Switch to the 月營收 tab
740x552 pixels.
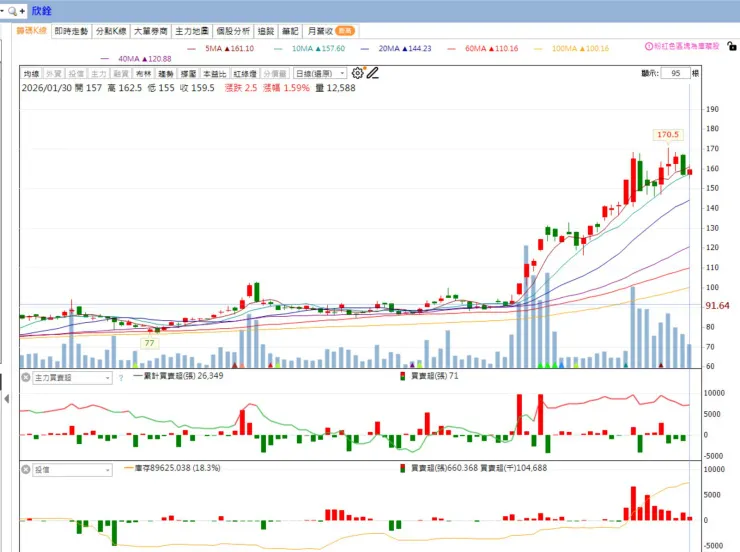[x=331, y=31]
